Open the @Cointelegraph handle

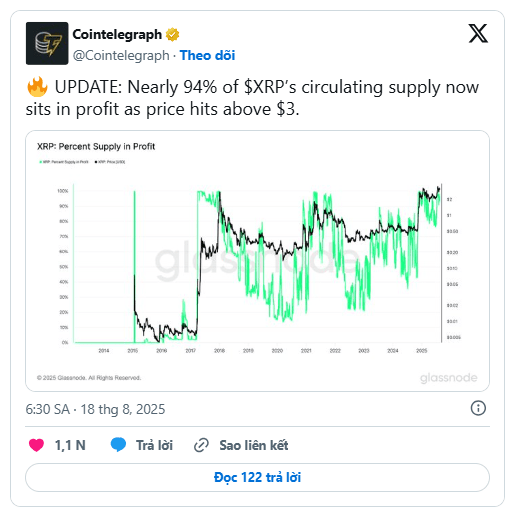pyautogui.click(x=121, y=55)
